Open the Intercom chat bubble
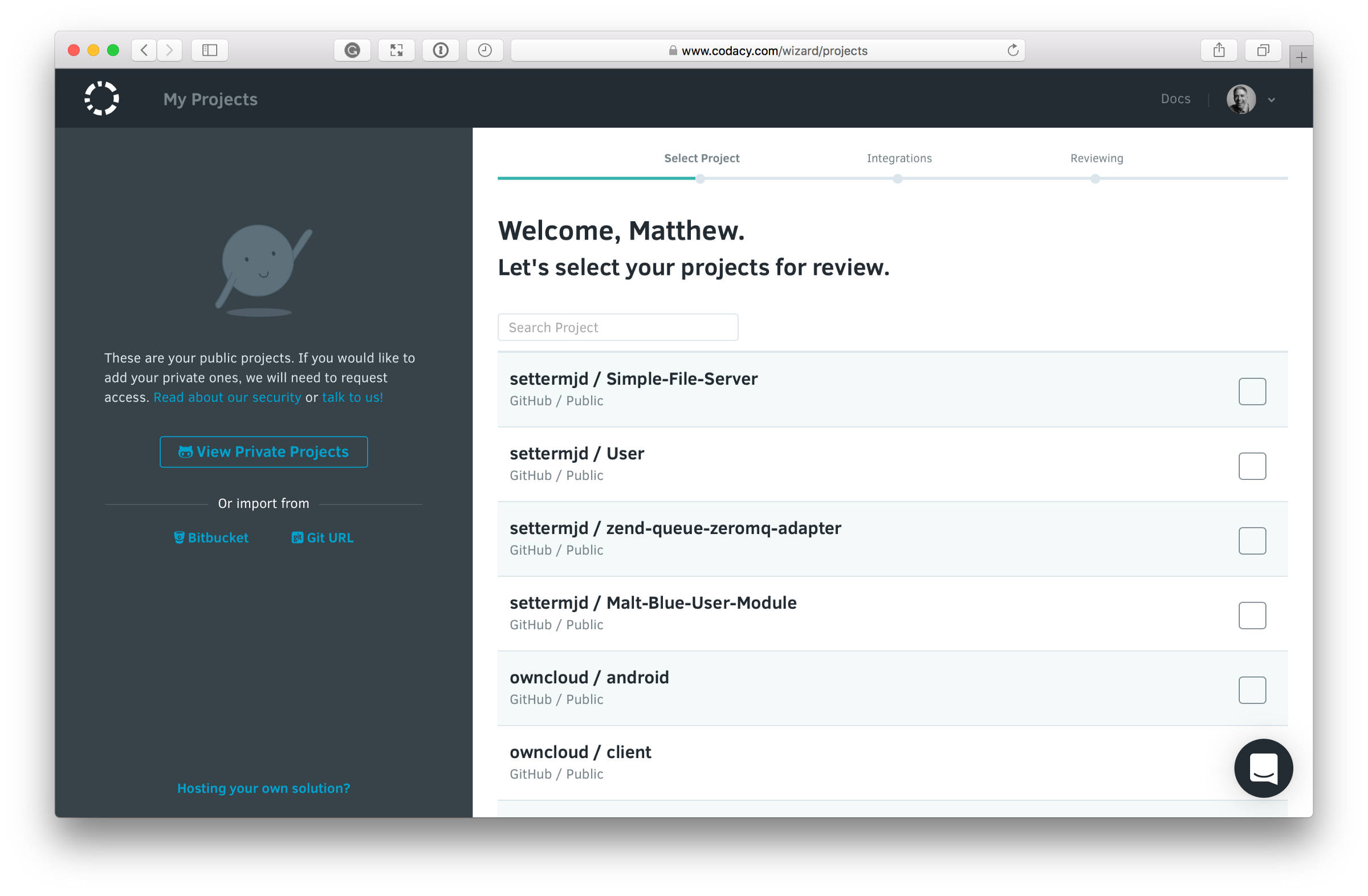 pyautogui.click(x=1263, y=768)
